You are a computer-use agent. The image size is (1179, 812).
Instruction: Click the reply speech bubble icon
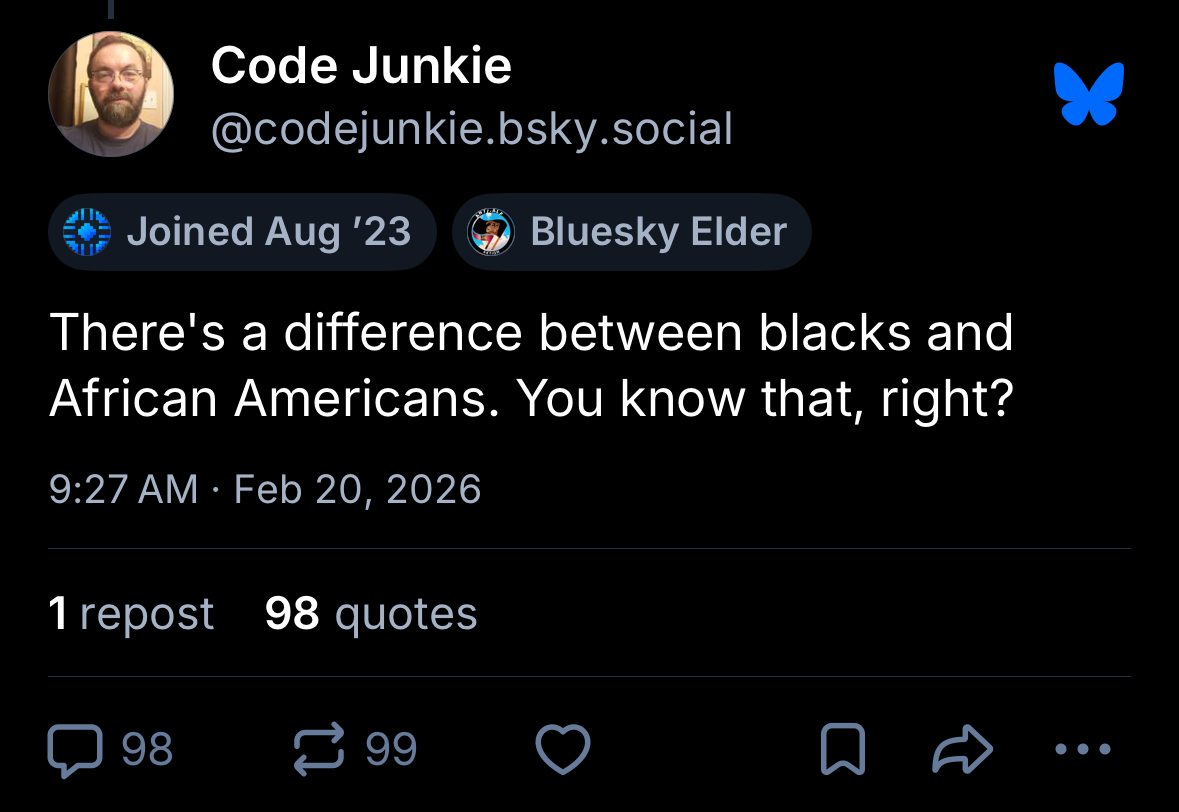pos(73,750)
